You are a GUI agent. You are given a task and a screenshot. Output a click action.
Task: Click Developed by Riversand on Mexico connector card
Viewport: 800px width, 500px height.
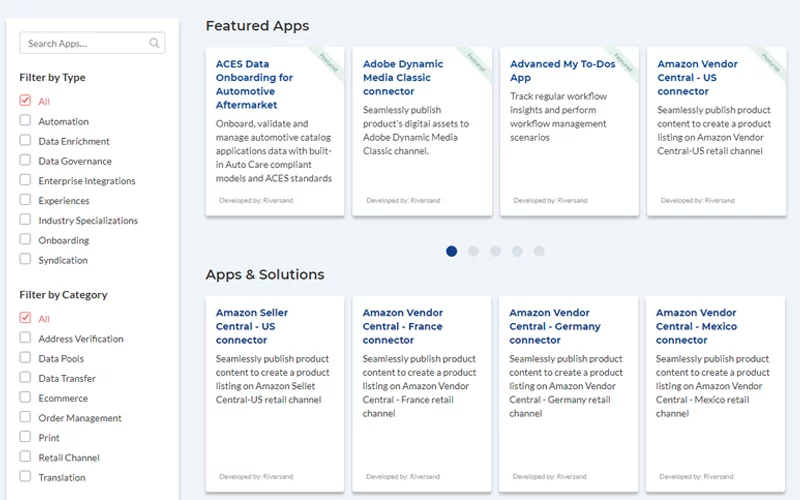pos(696,477)
